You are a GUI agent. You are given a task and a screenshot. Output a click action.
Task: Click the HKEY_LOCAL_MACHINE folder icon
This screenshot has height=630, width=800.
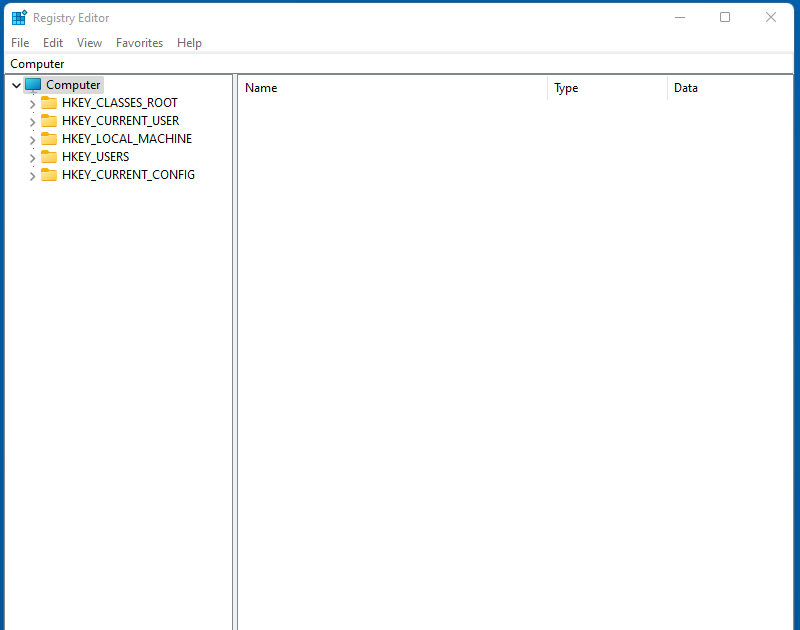click(49, 138)
